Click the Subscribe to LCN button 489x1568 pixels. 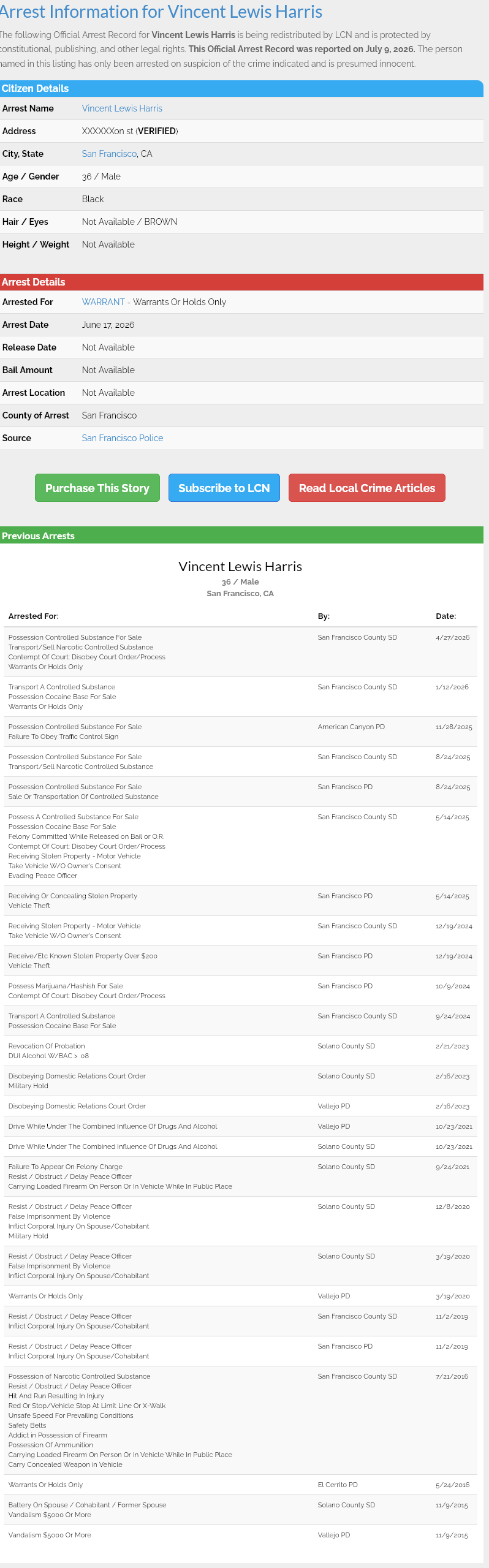224,488
